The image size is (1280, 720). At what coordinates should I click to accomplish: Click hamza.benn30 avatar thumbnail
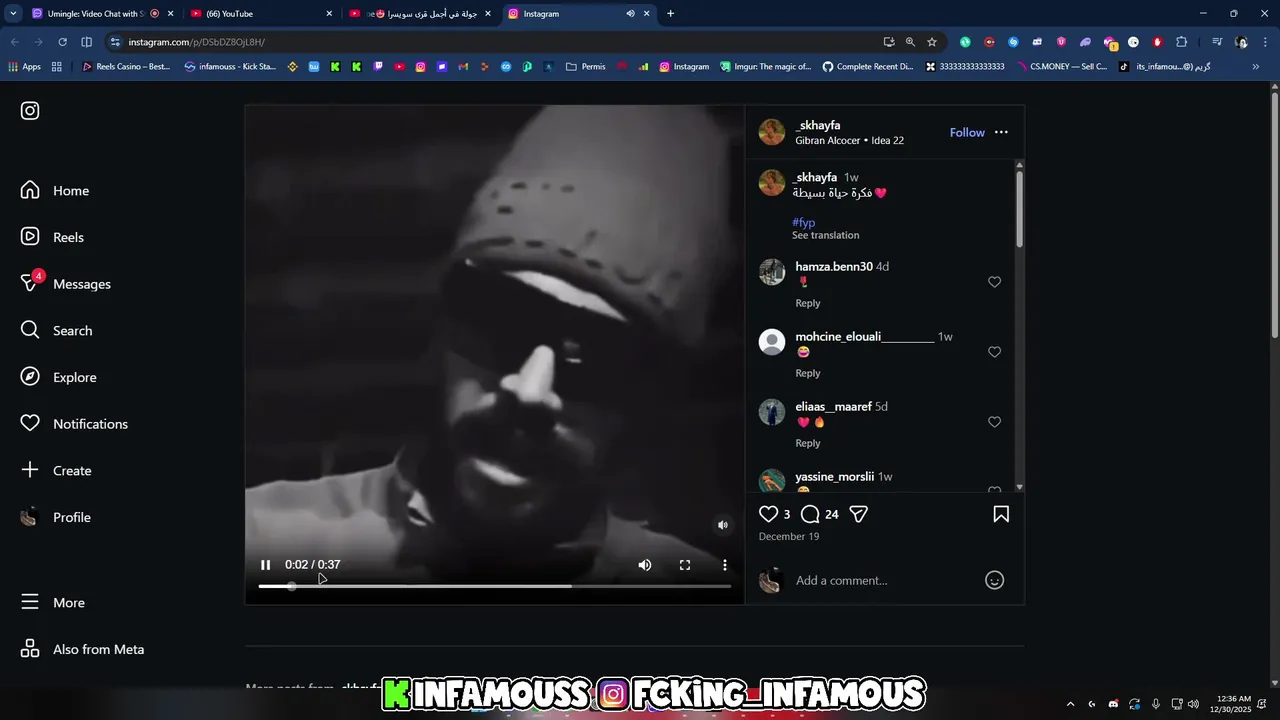(x=772, y=272)
